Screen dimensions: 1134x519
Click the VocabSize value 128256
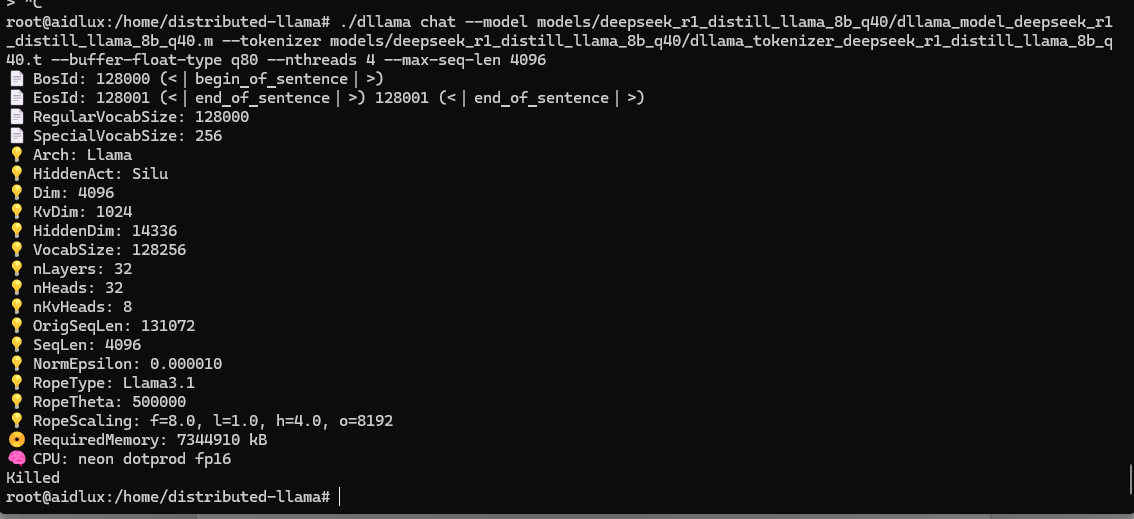click(x=158, y=250)
